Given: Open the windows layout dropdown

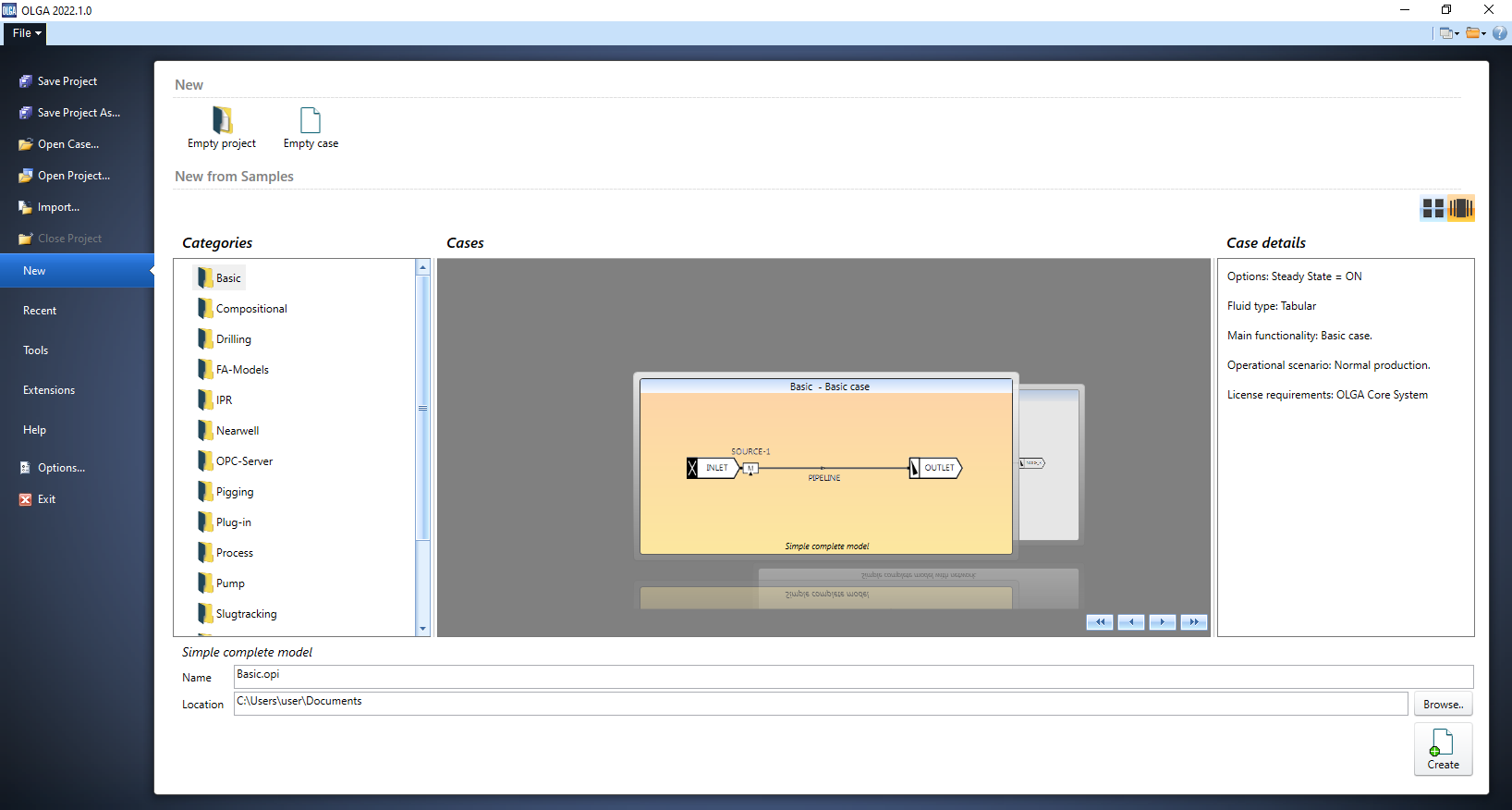Looking at the screenshot, I should pyautogui.click(x=1449, y=33).
